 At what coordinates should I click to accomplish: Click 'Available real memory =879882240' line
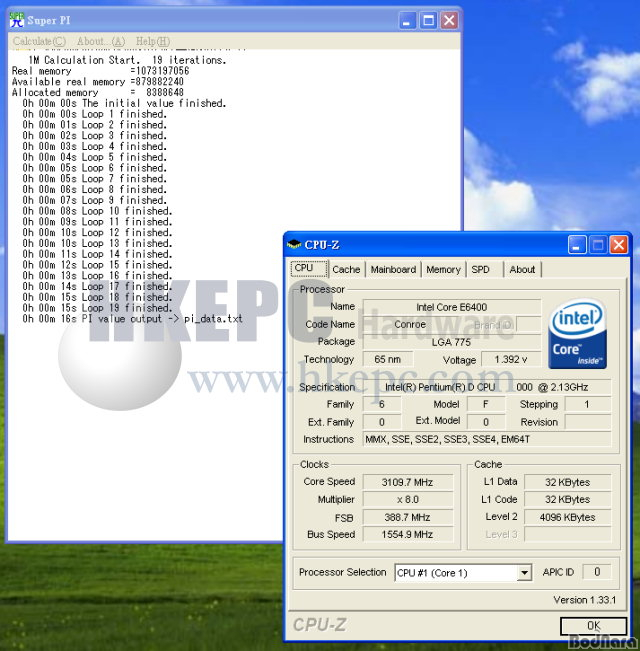98,82
